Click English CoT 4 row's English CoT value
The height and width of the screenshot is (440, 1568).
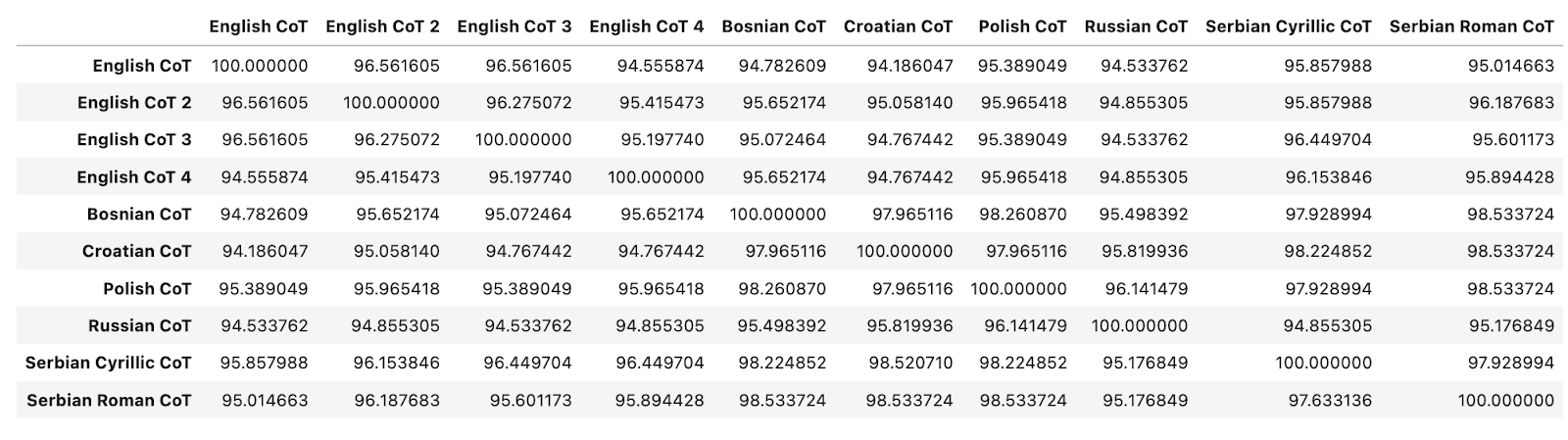(x=265, y=176)
